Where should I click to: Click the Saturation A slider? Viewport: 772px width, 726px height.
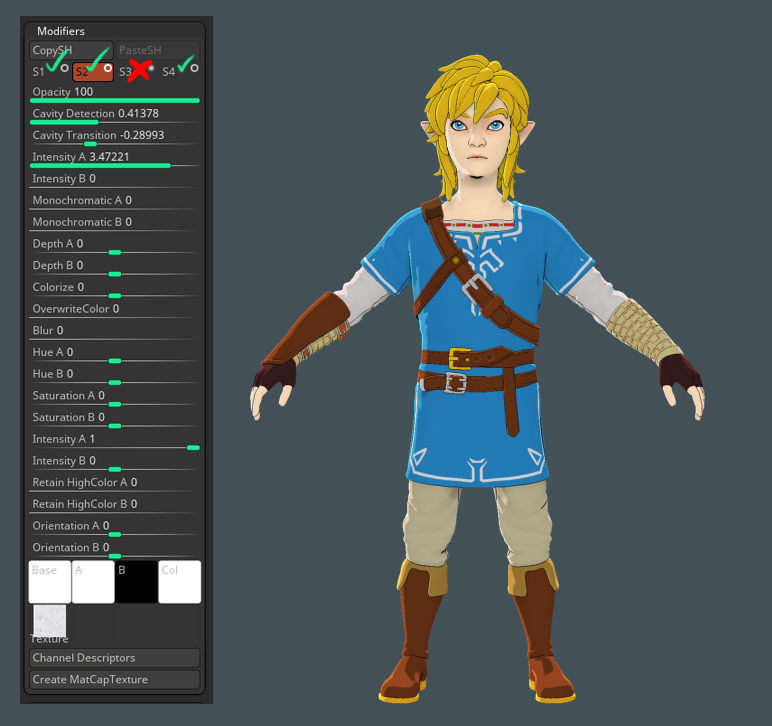click(114, 397)
